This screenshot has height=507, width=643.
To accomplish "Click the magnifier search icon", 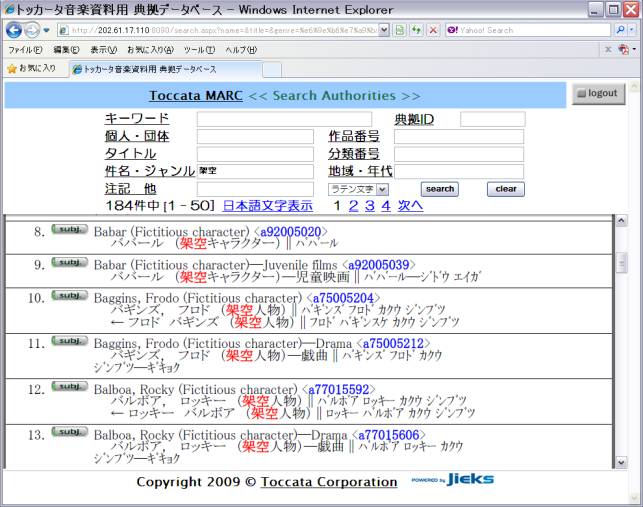I will coord(620,30).
